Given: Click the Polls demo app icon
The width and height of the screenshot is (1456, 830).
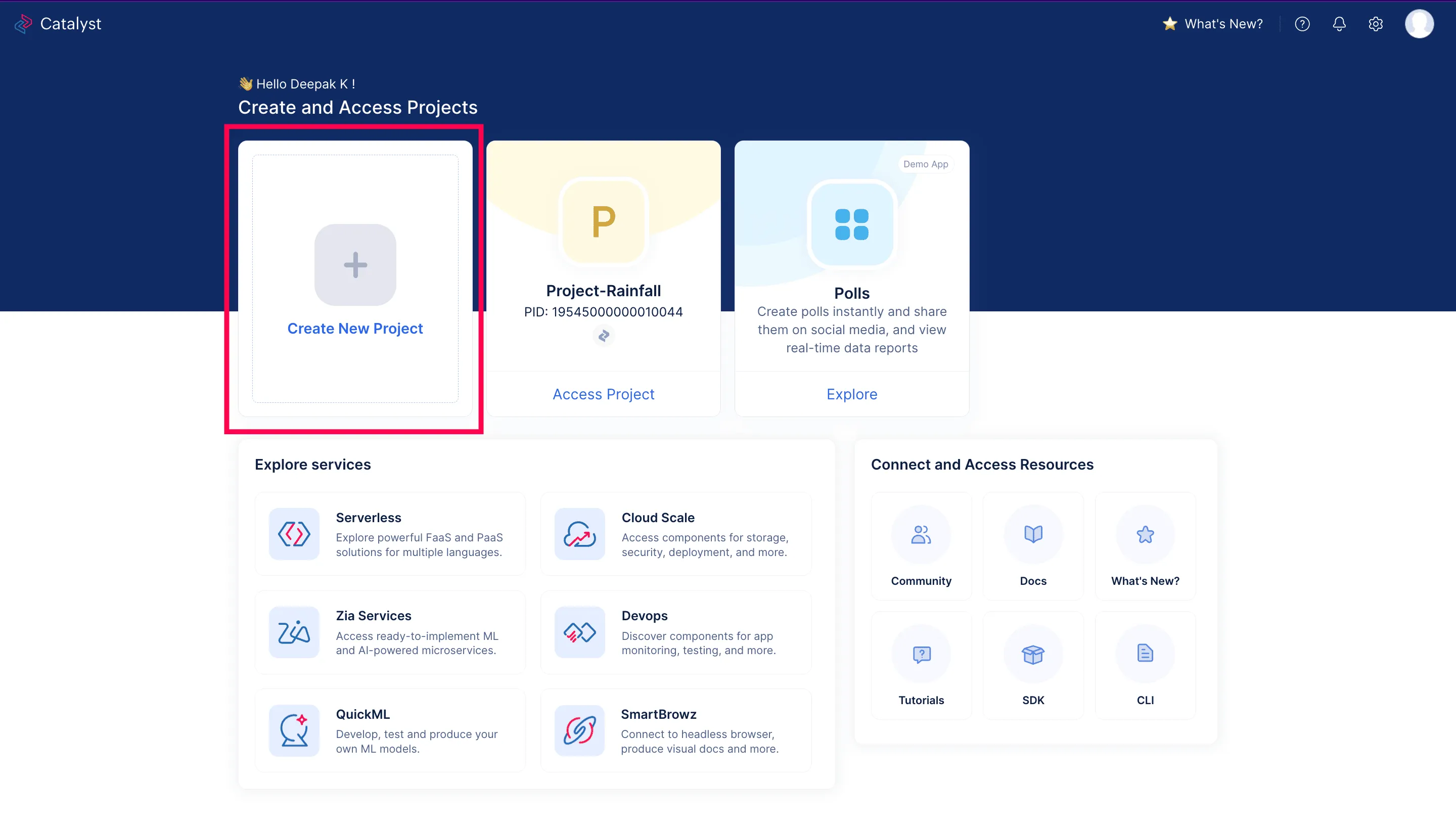Looking at the screenshot, I should (x=852, y=224).
